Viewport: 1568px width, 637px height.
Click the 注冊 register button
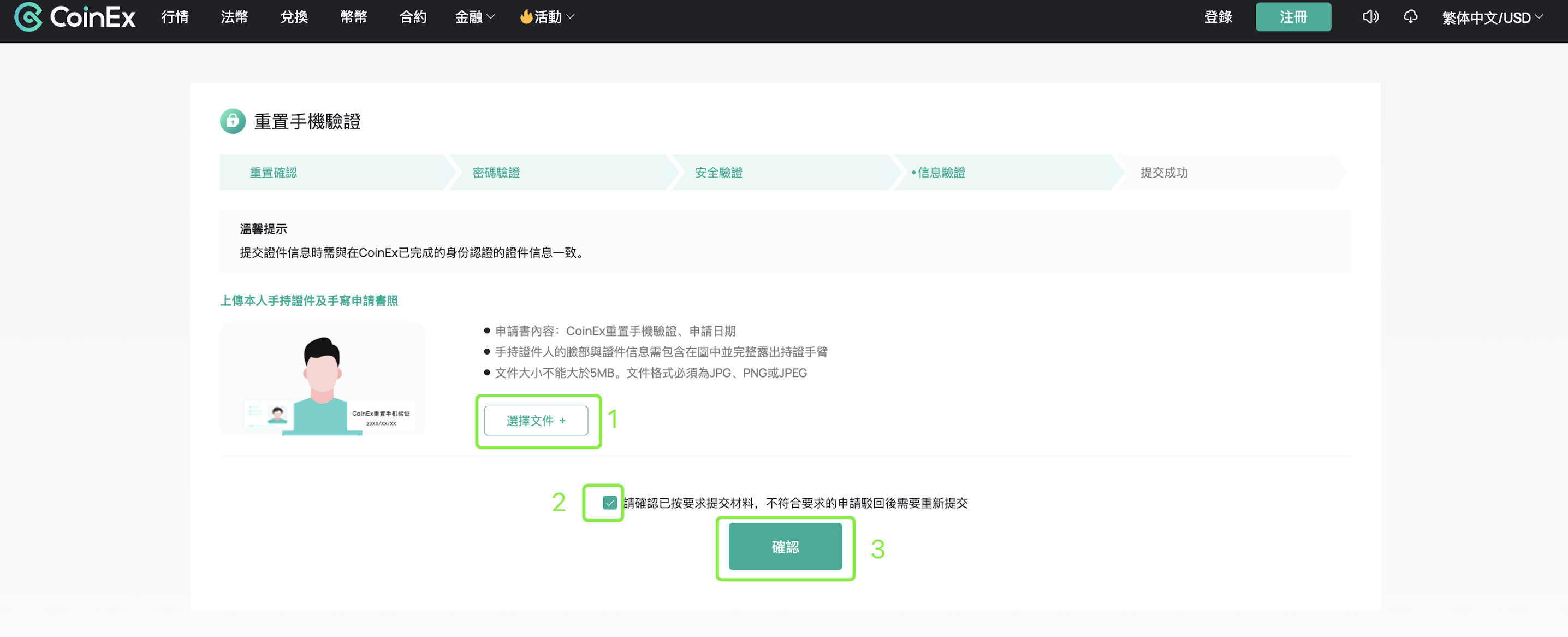click(1293, 17)
